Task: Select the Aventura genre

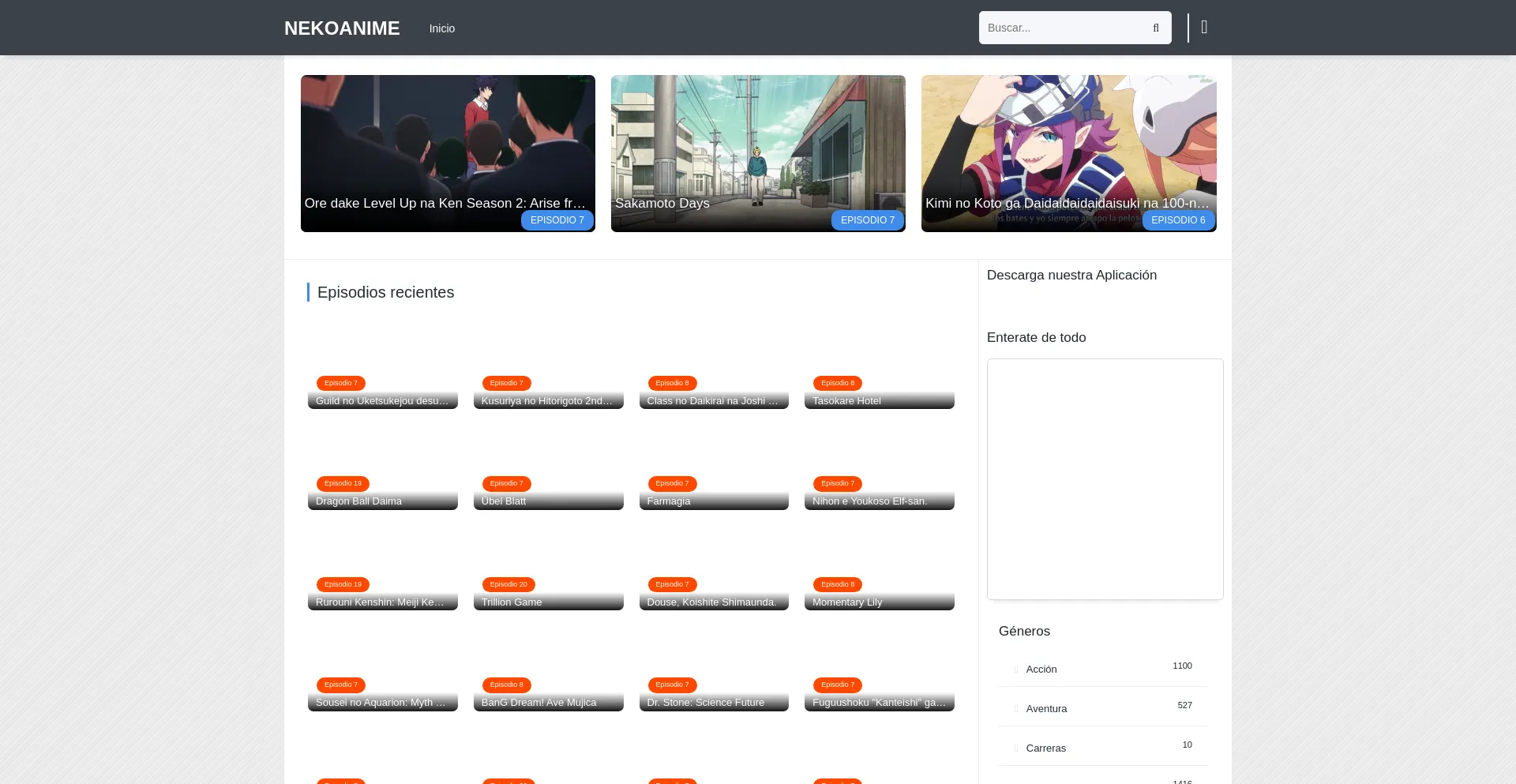Action: [1046, 709]
